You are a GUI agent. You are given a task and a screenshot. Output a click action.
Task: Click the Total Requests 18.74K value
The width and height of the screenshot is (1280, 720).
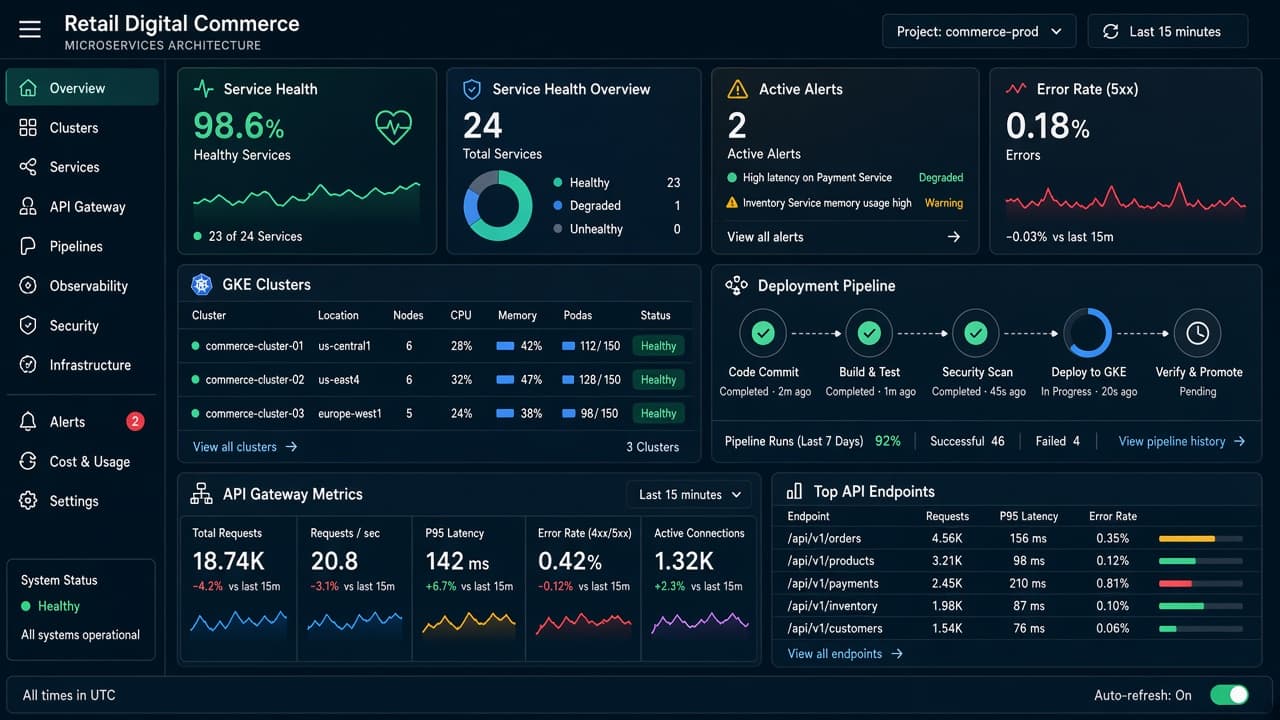tap(228, 561)
